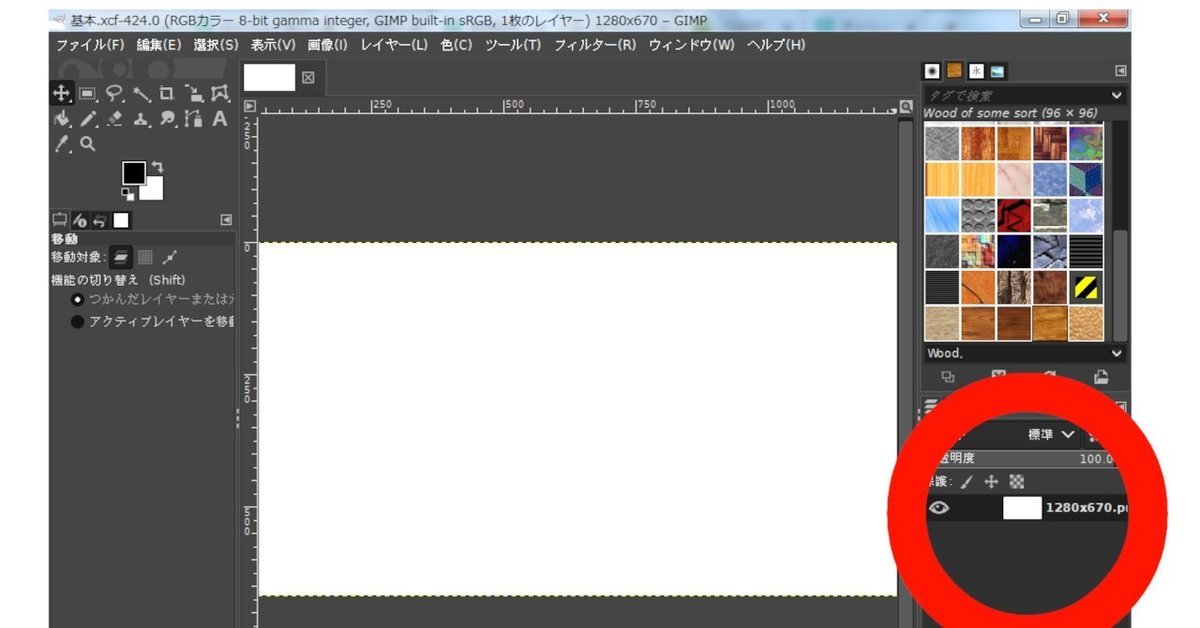The width and height of the screenshot is (1200, 628).
Task: Close the image tab with the X icon
Action: (308, 77)
